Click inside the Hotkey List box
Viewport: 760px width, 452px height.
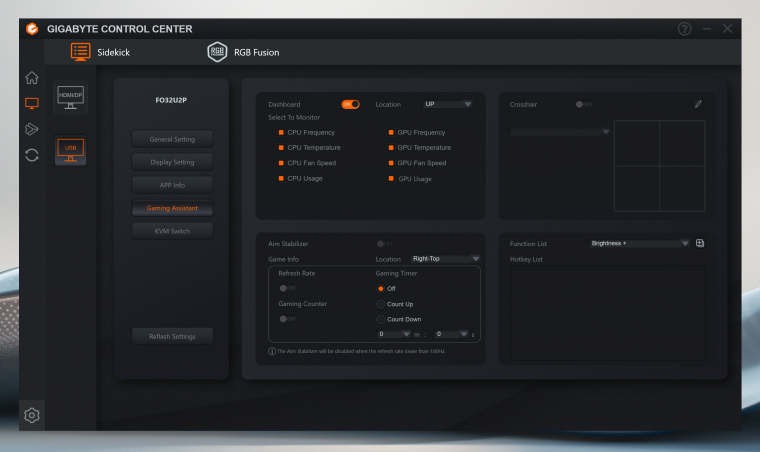[x=608, y=313]
